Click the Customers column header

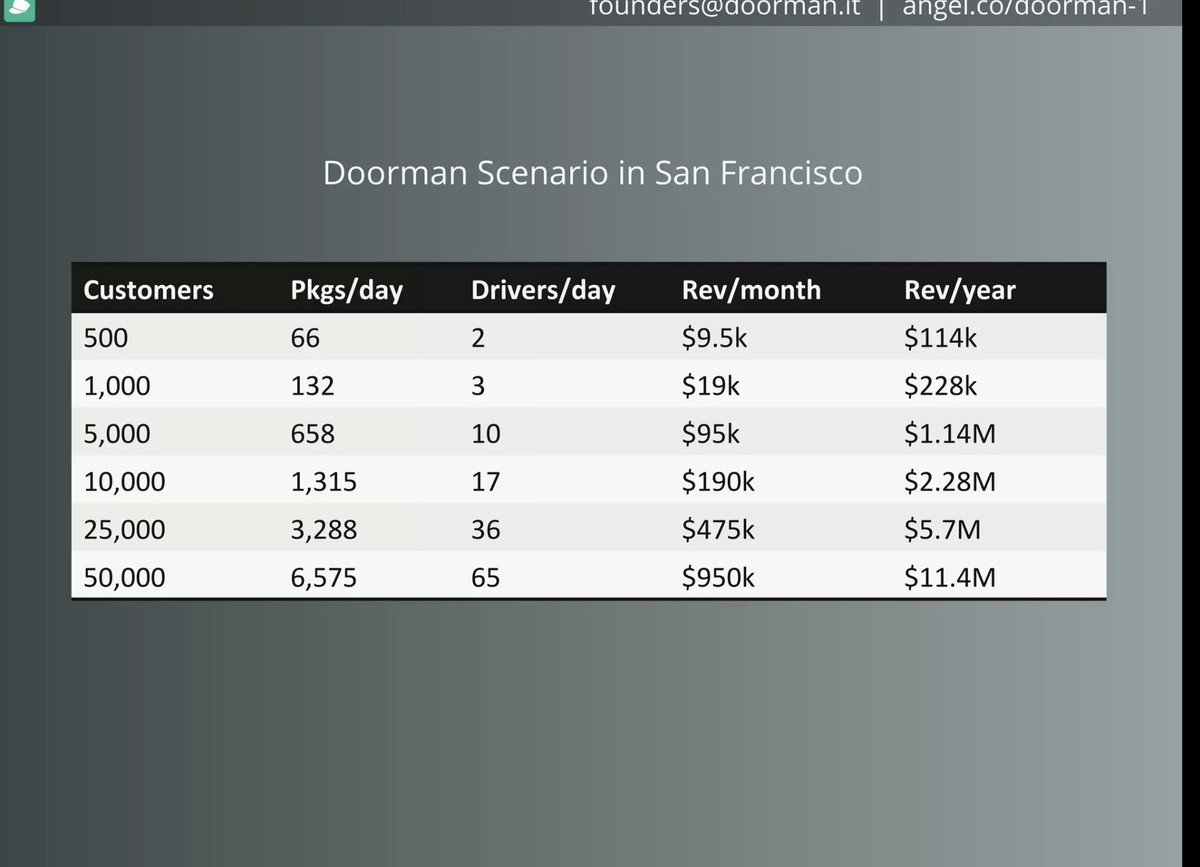coord(148,290)
